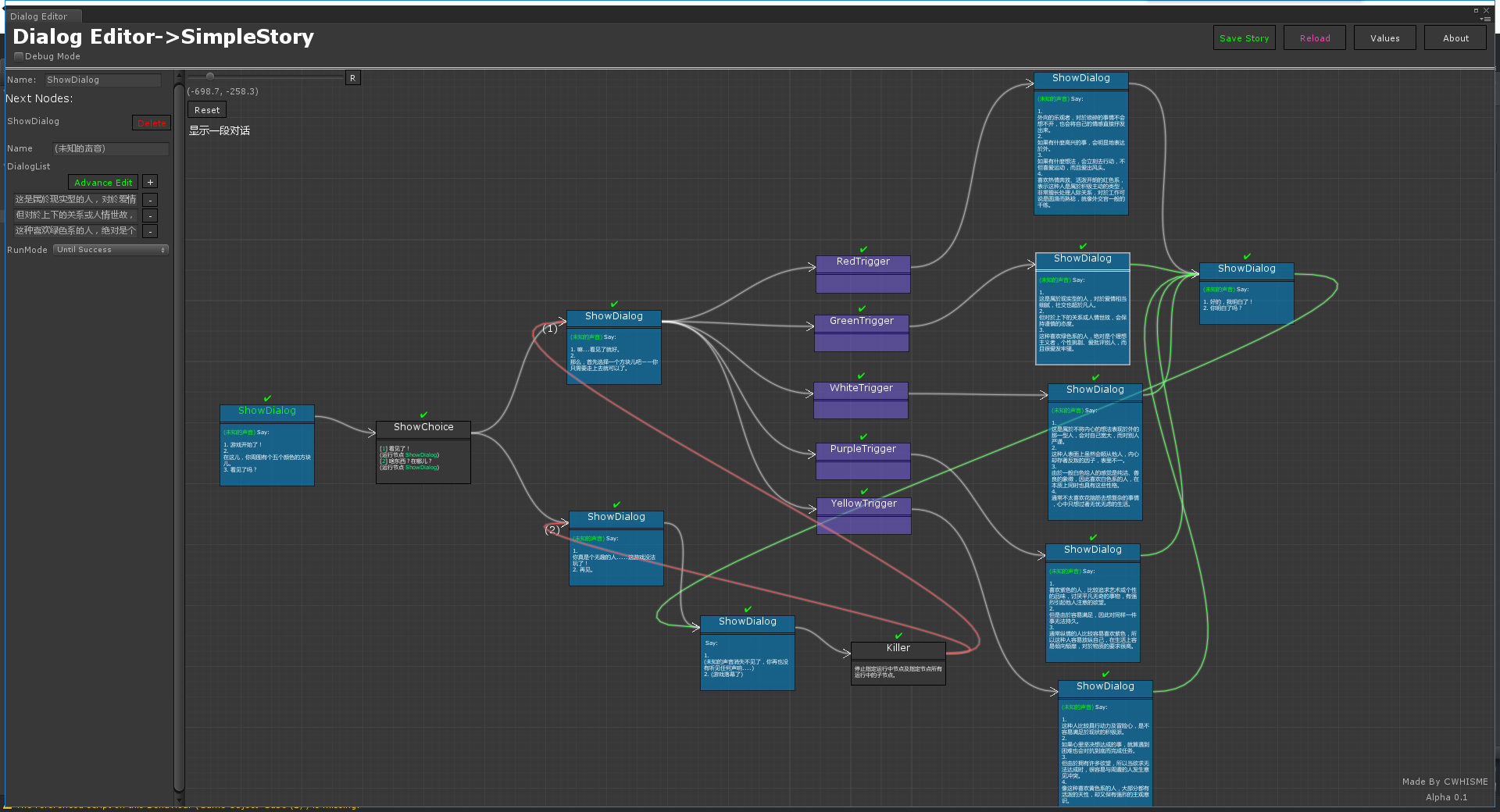Click the green checkmark above the Killer node
The width and height of the screenshot is (1500, 812).
pos(898,636)
